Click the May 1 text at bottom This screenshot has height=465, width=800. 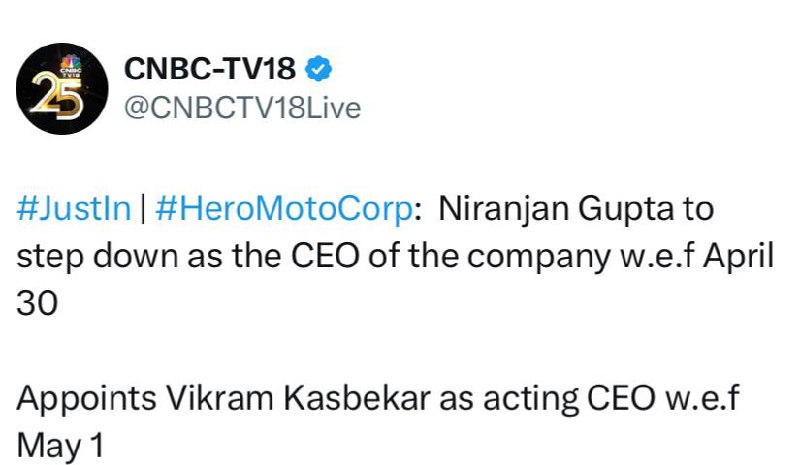click(x=60, y=445)
